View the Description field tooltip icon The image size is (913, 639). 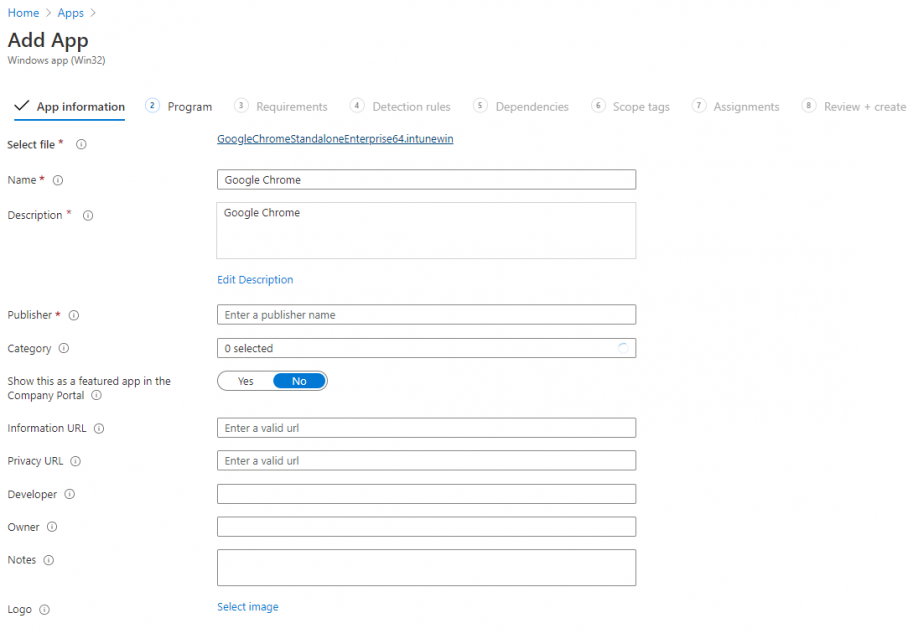87,215
